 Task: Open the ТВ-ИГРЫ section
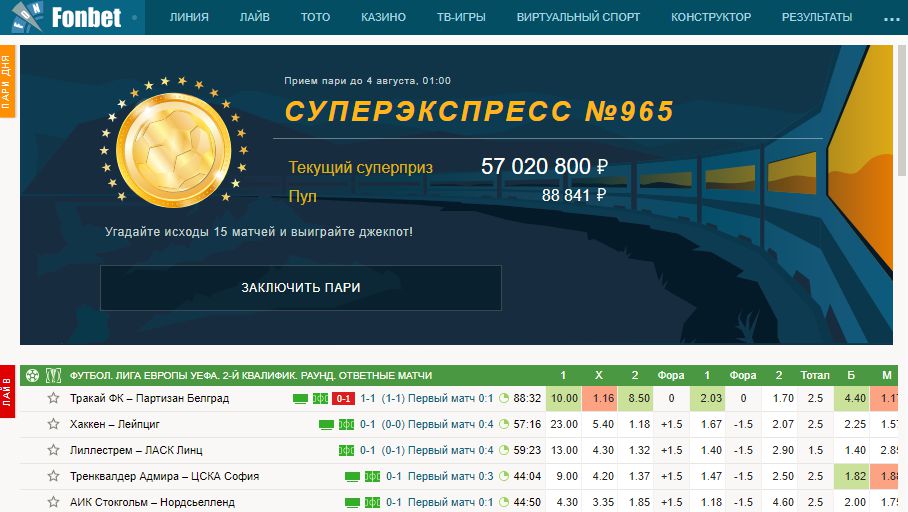point(461,17)
